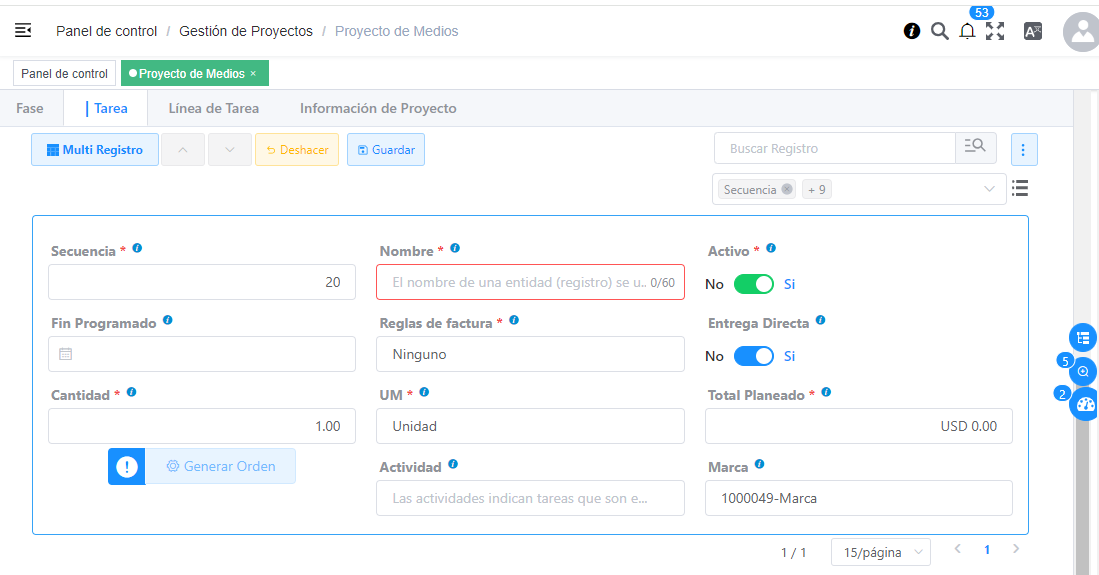Click the Guardar button
Viewport: 1099px width, 575px height.
click(386, 150)
